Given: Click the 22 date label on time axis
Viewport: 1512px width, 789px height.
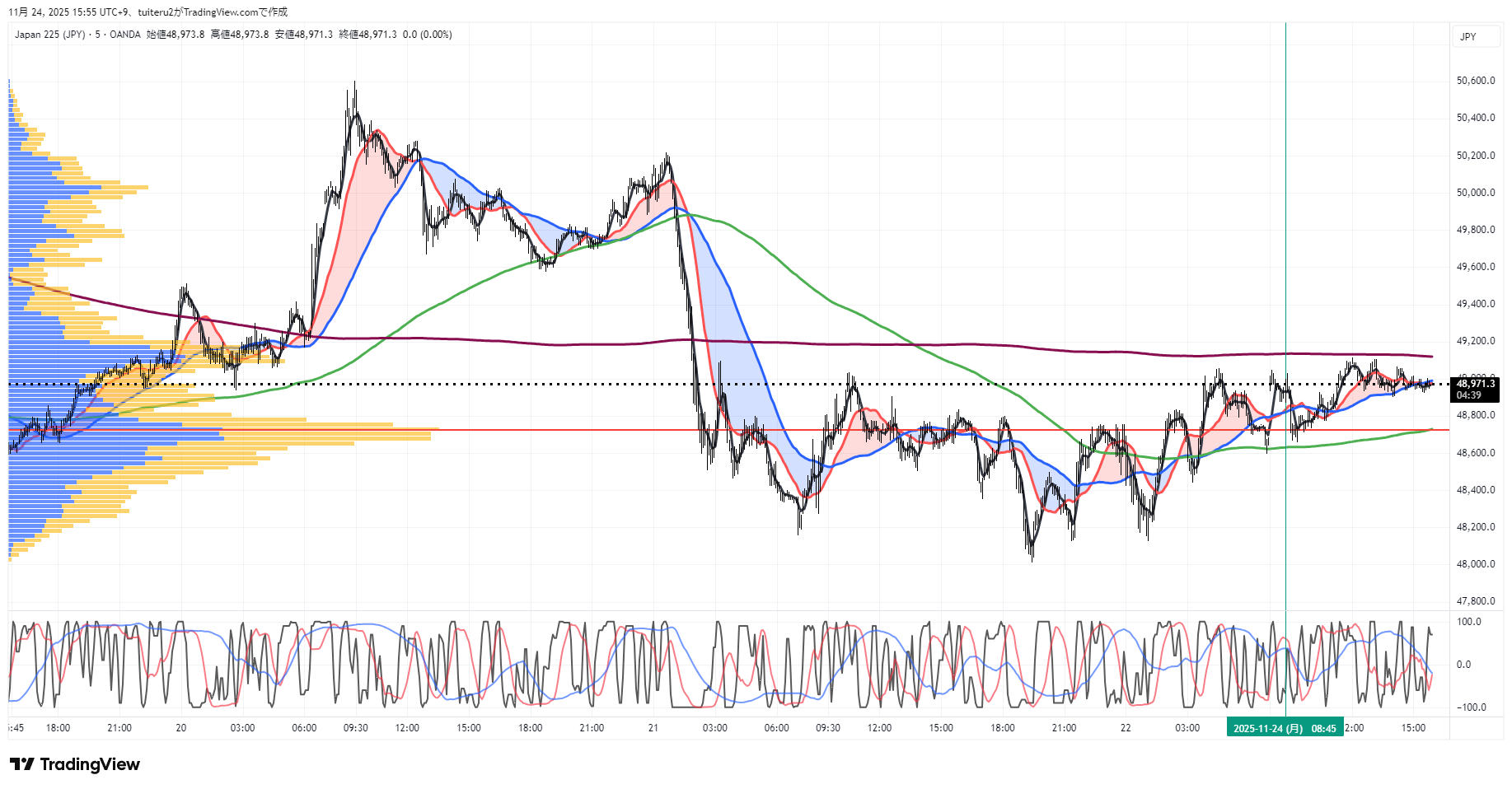Looking at the screenshot, I should (x=1126, y=728).
